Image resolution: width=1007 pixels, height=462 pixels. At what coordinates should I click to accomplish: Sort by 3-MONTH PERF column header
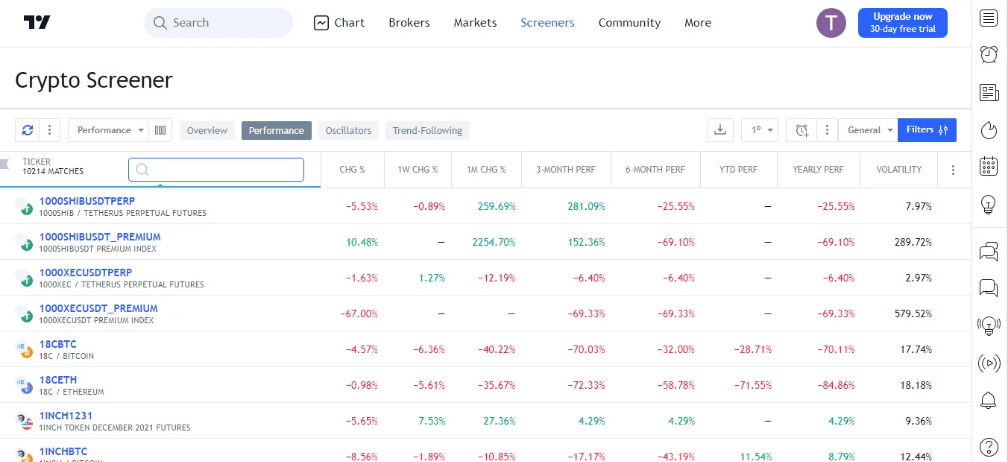pos(566,170)
